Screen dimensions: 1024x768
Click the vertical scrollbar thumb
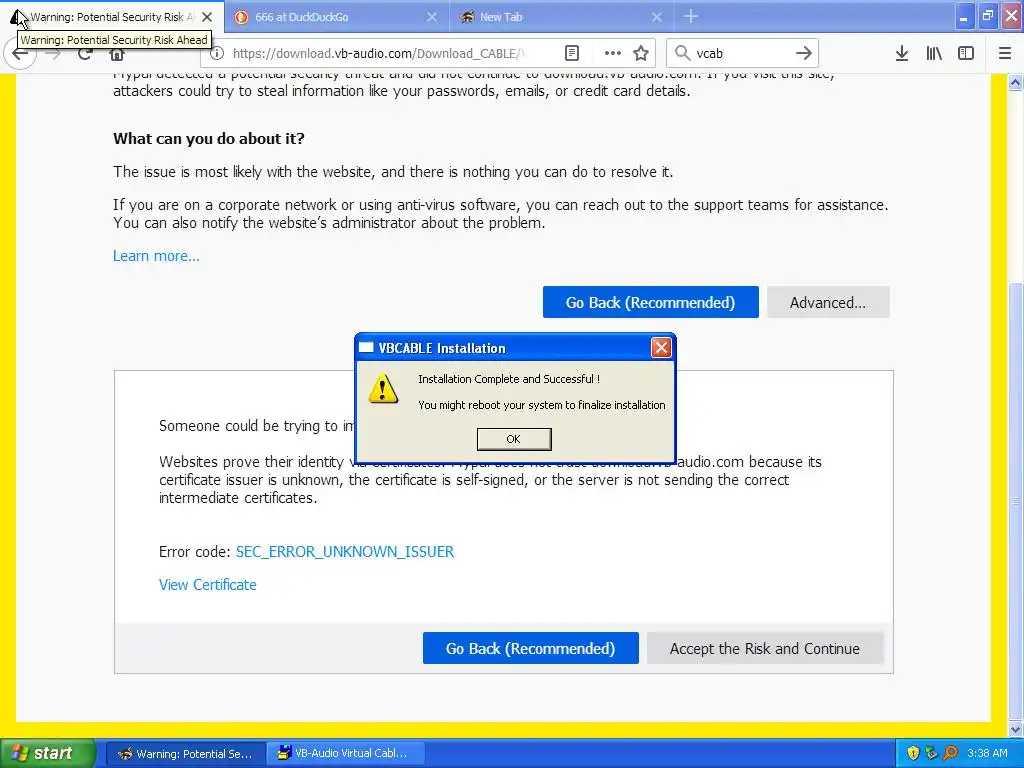[x=1016, y=501]
